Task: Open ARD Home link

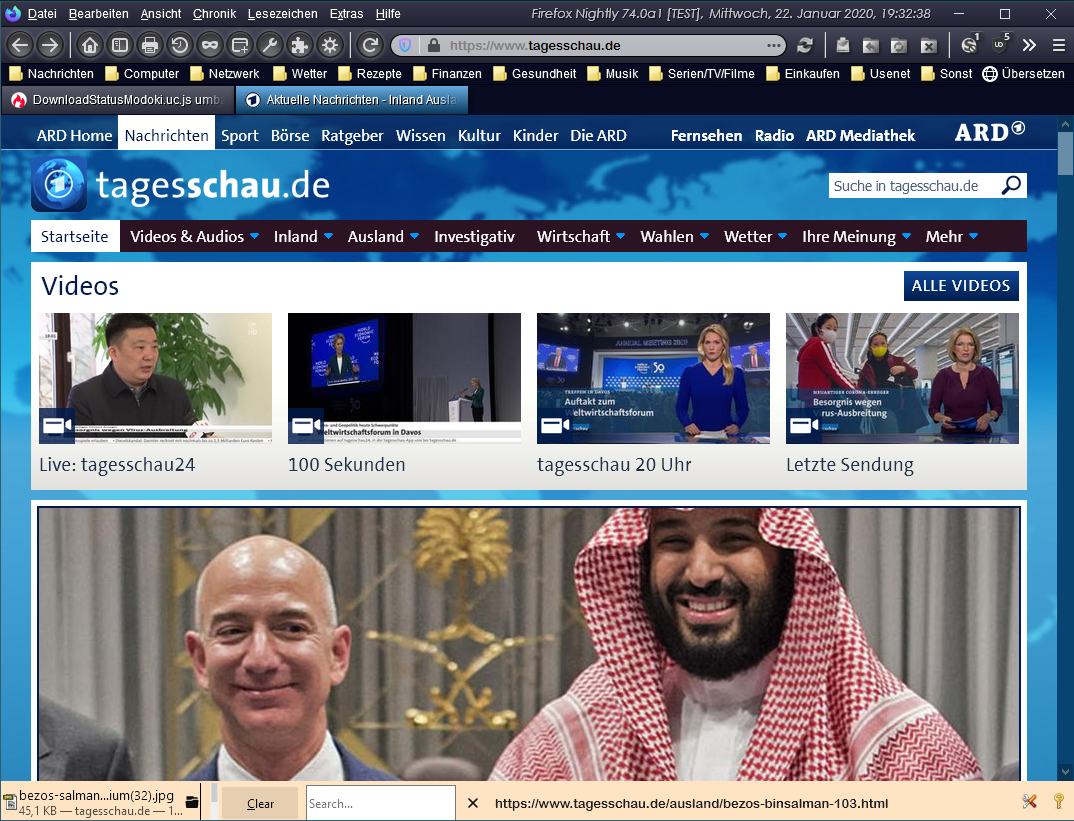Action: [x=74, y=136]
